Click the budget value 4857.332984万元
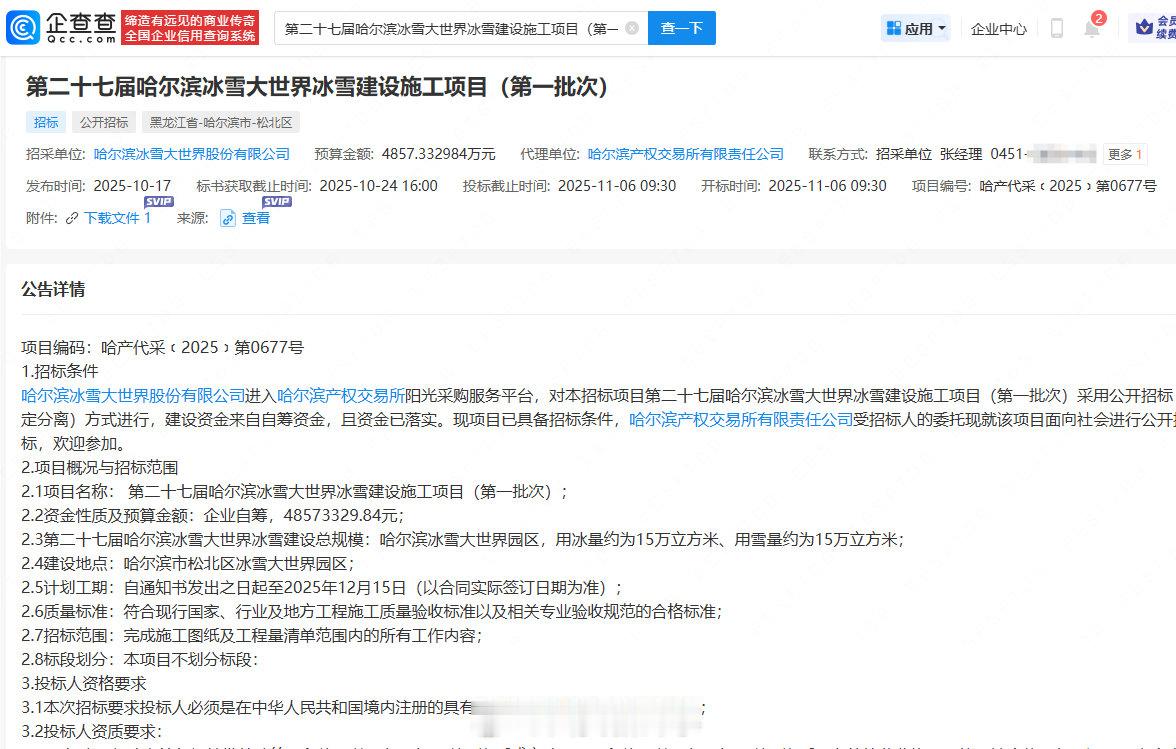The image size is (1176, 749). 439,154
